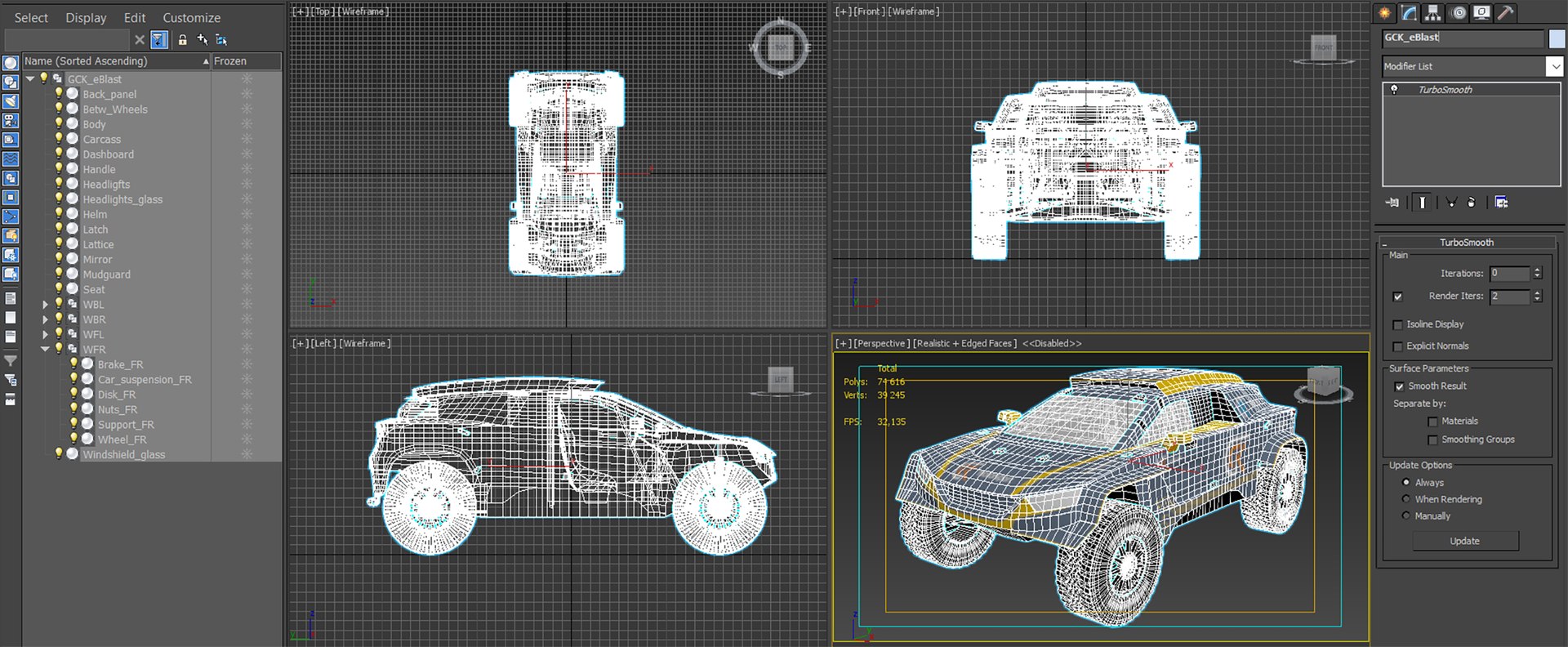This screenshot has width=1568, height=647.
Task: Open the Hierarchy command panel tab
Action: pos(1433,13)
